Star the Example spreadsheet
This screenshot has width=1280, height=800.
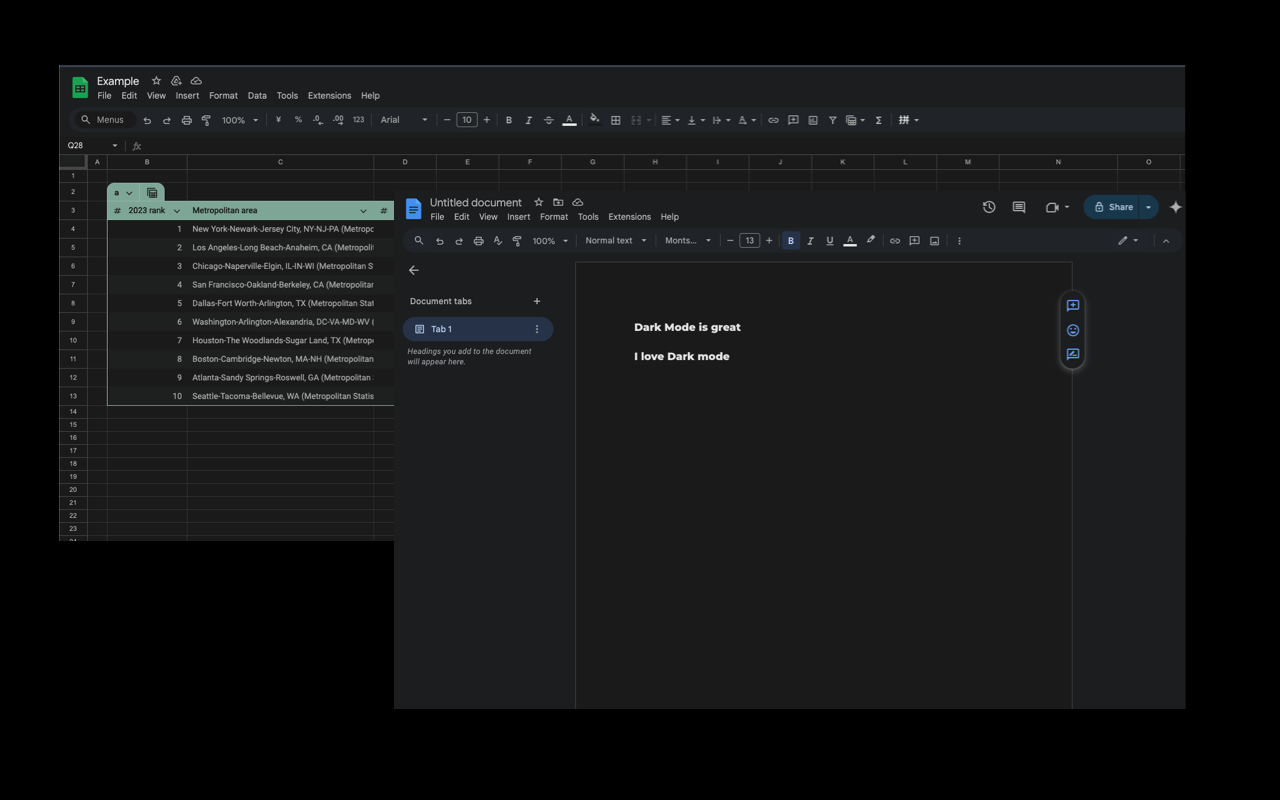(x=156, y=81)
